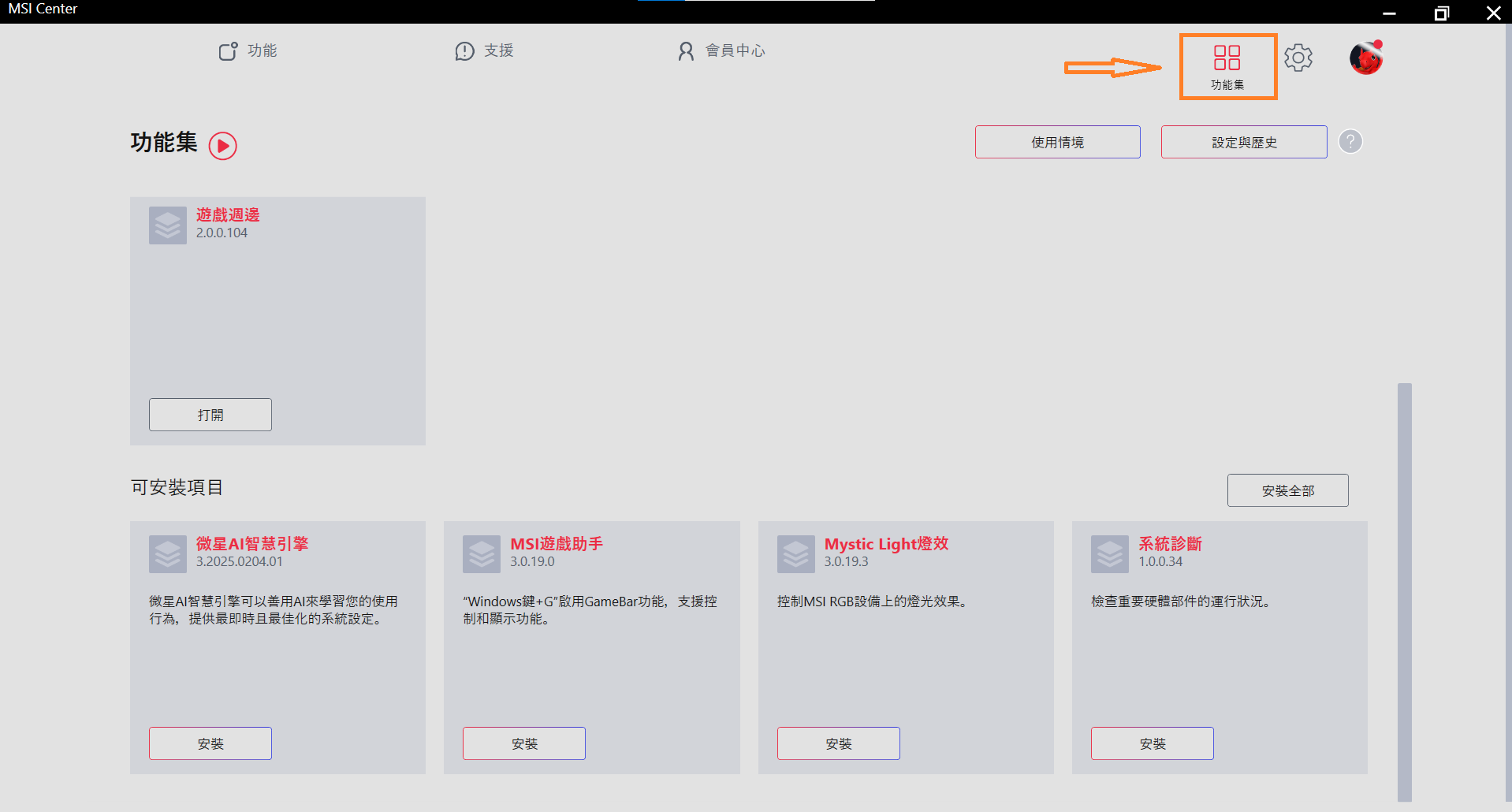Click version text 1.0.0.34

(1160, 561)
